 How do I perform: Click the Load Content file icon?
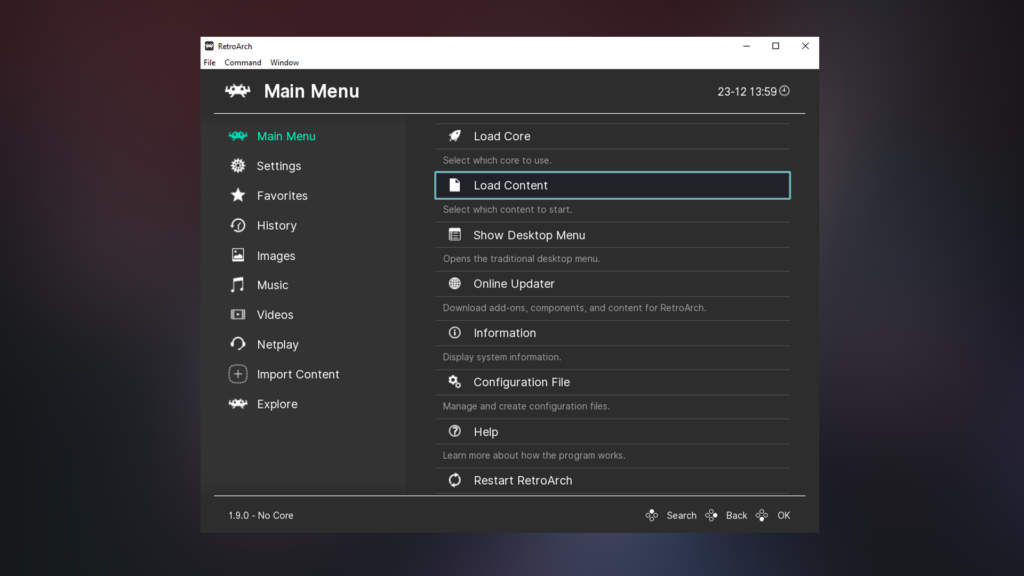[455, 185]
